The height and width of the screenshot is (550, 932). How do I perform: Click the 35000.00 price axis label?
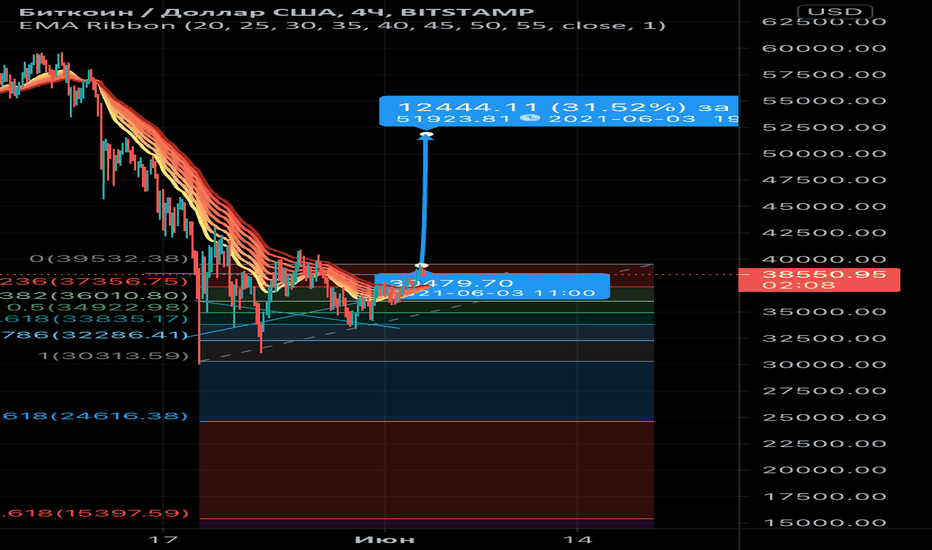(824, 312)
